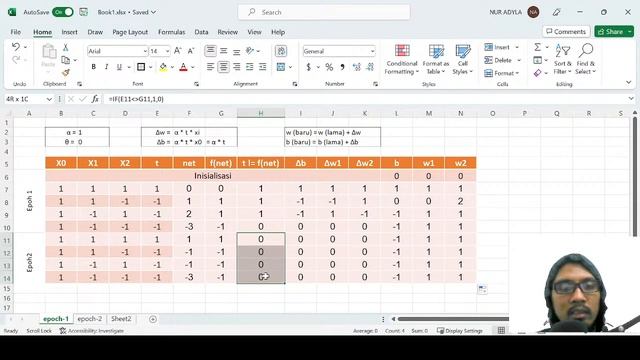Click Merge & Center icon
Screen dimensions: 640x360
[281, 67]
